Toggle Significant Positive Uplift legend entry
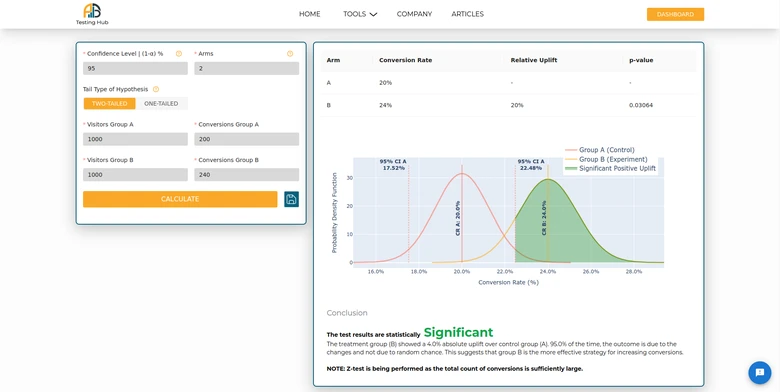The image size is (780, 392). tap(610, 169)
